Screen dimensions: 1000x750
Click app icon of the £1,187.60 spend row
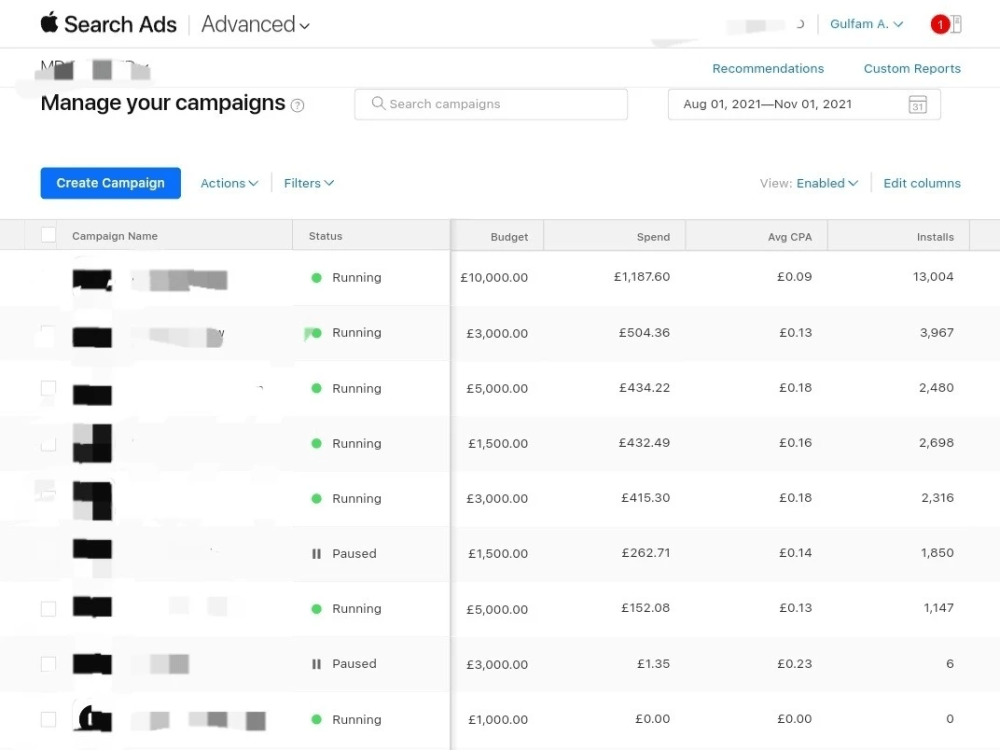click(92, 279)
